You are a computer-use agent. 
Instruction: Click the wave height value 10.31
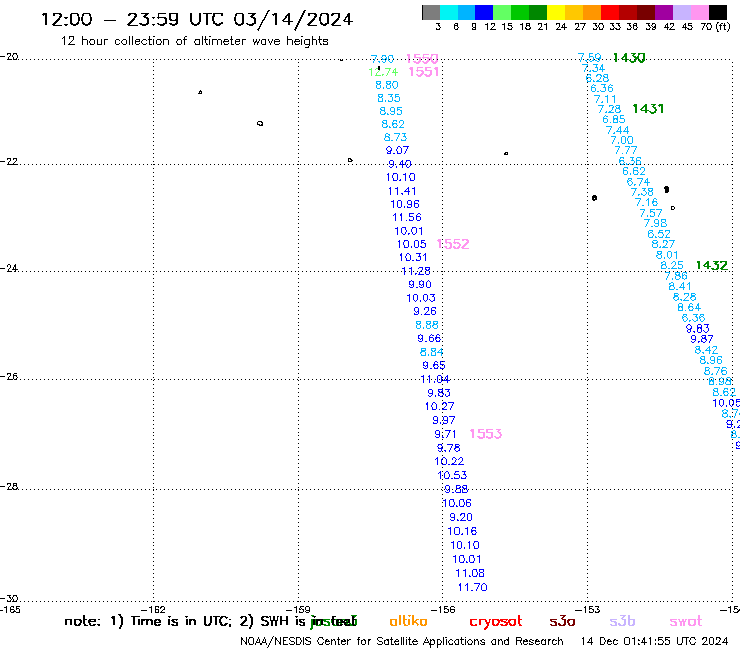point(413,257)
